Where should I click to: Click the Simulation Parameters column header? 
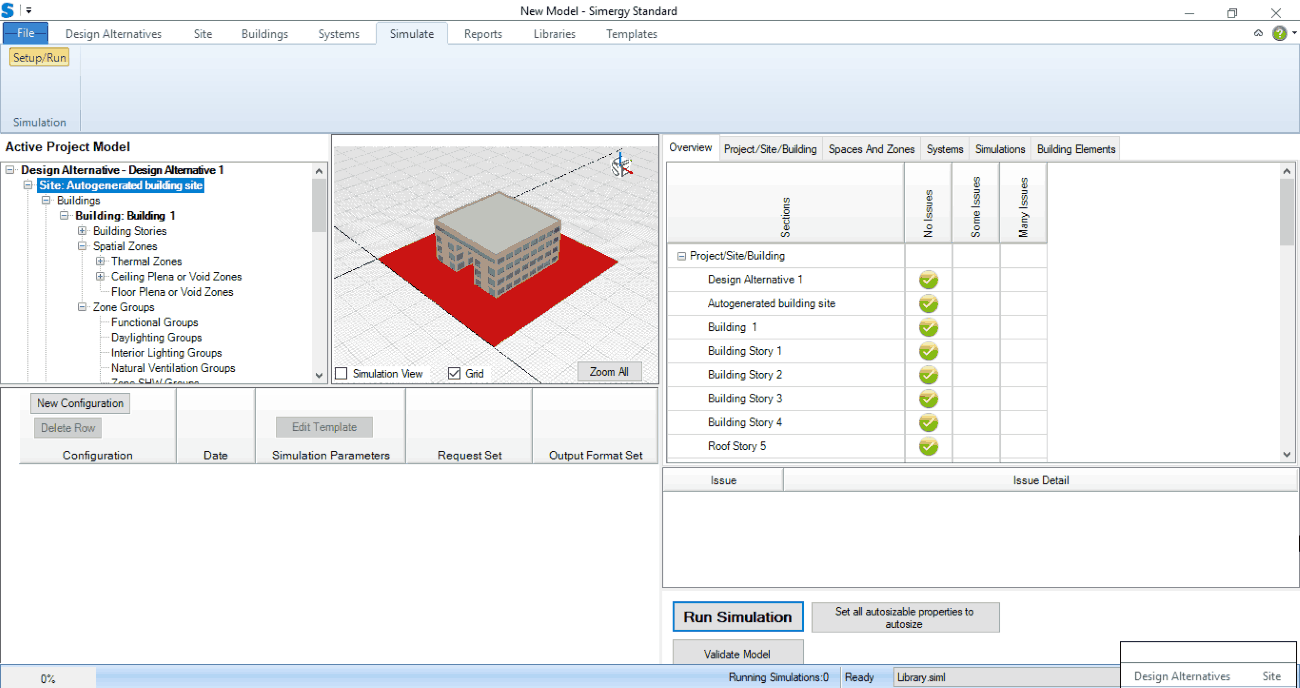(x=331, y=455)
